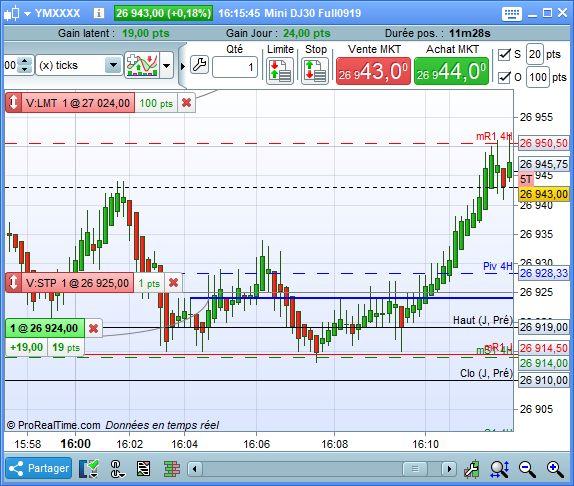
Task: Click the 26 943,00 current price tag
Action: tap(544, 194)
